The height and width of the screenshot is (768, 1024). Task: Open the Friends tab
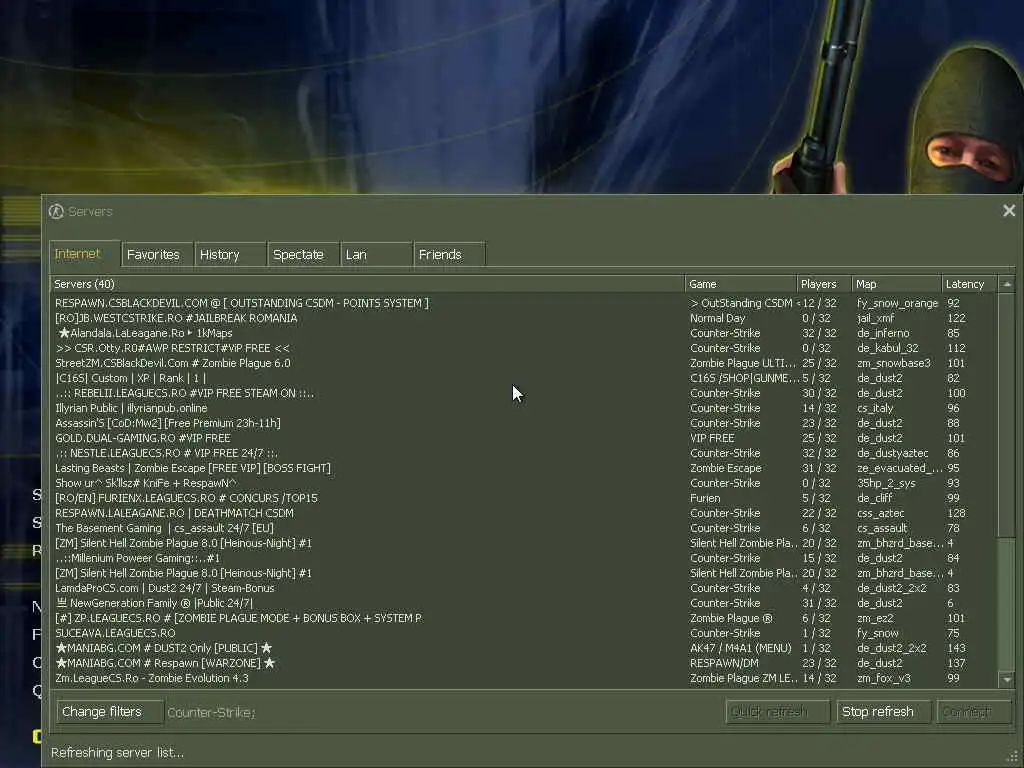[x=449, y=254]
